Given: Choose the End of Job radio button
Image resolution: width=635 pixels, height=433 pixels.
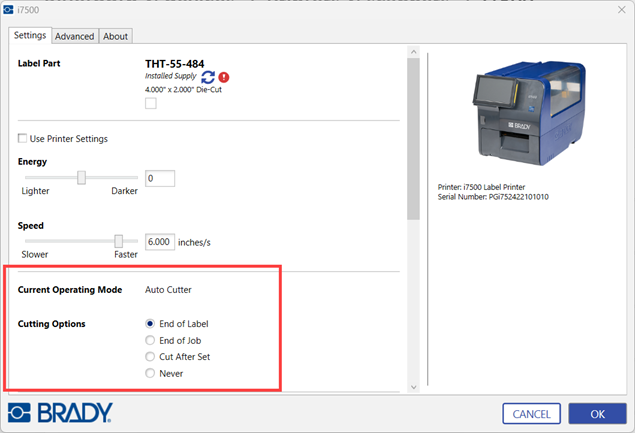Looking at the screenshot, I should pyautogui.click(x=151, y=340).
